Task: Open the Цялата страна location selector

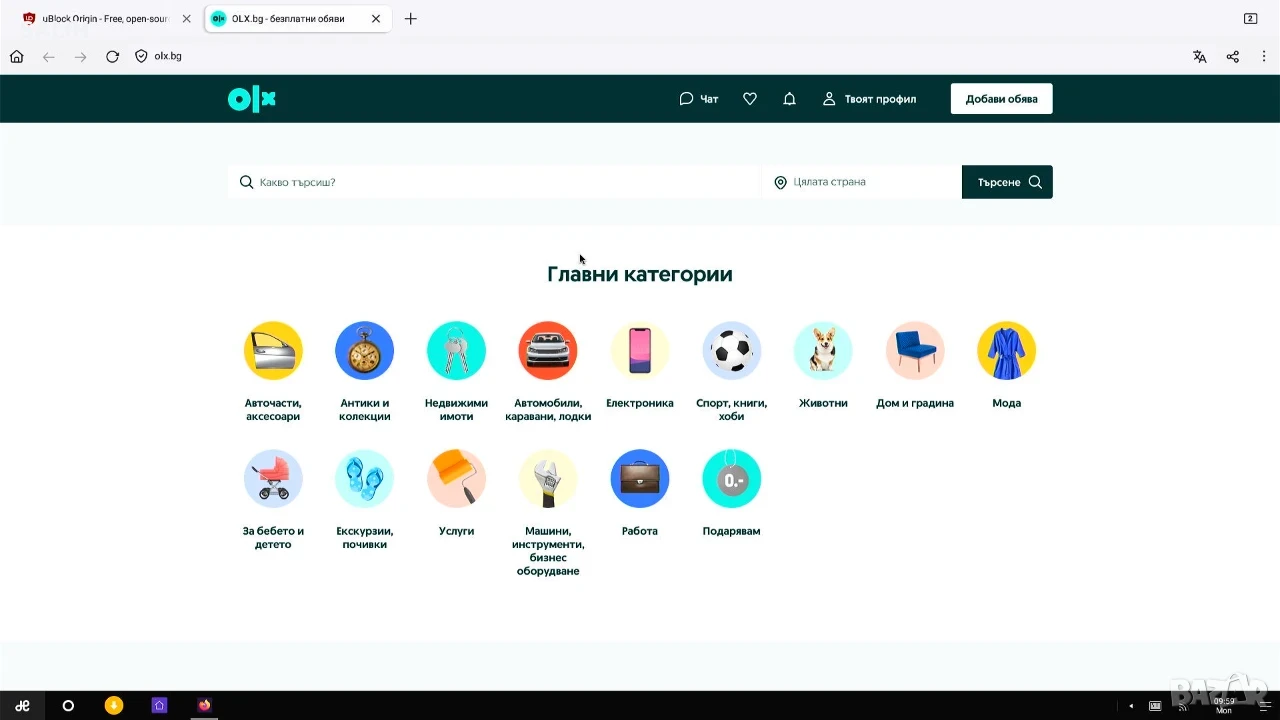Action: point(863,182)
